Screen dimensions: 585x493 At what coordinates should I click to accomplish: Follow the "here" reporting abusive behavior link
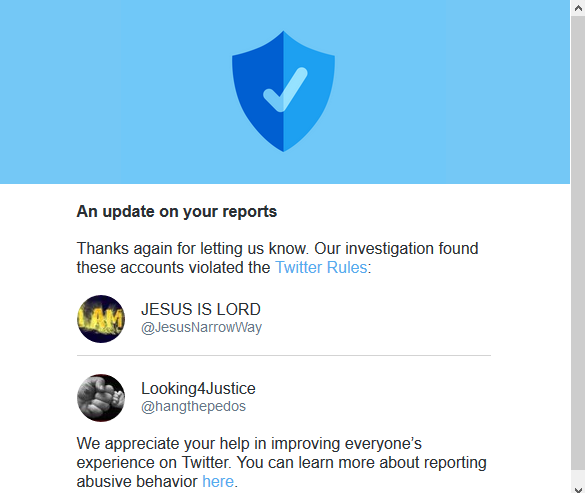coord(218,481)
